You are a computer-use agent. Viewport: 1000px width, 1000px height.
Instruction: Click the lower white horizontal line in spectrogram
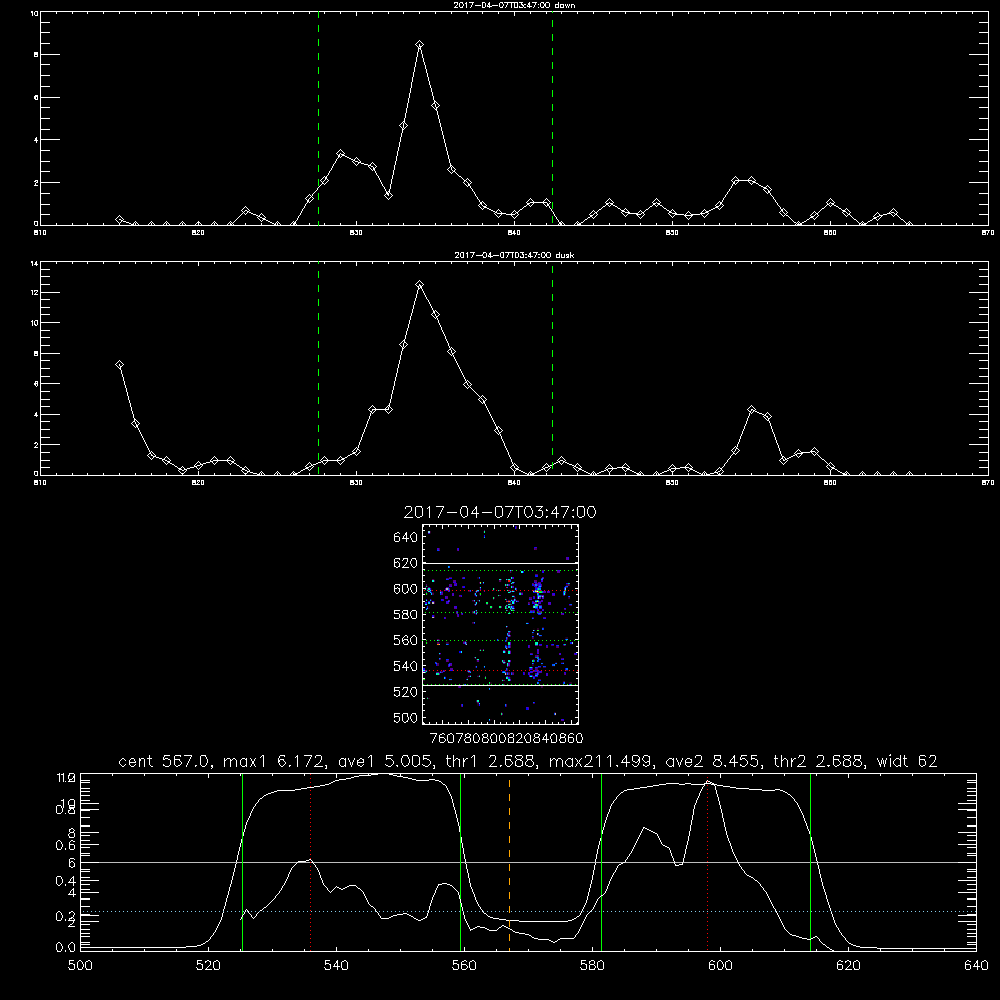(x=500, y=685)
